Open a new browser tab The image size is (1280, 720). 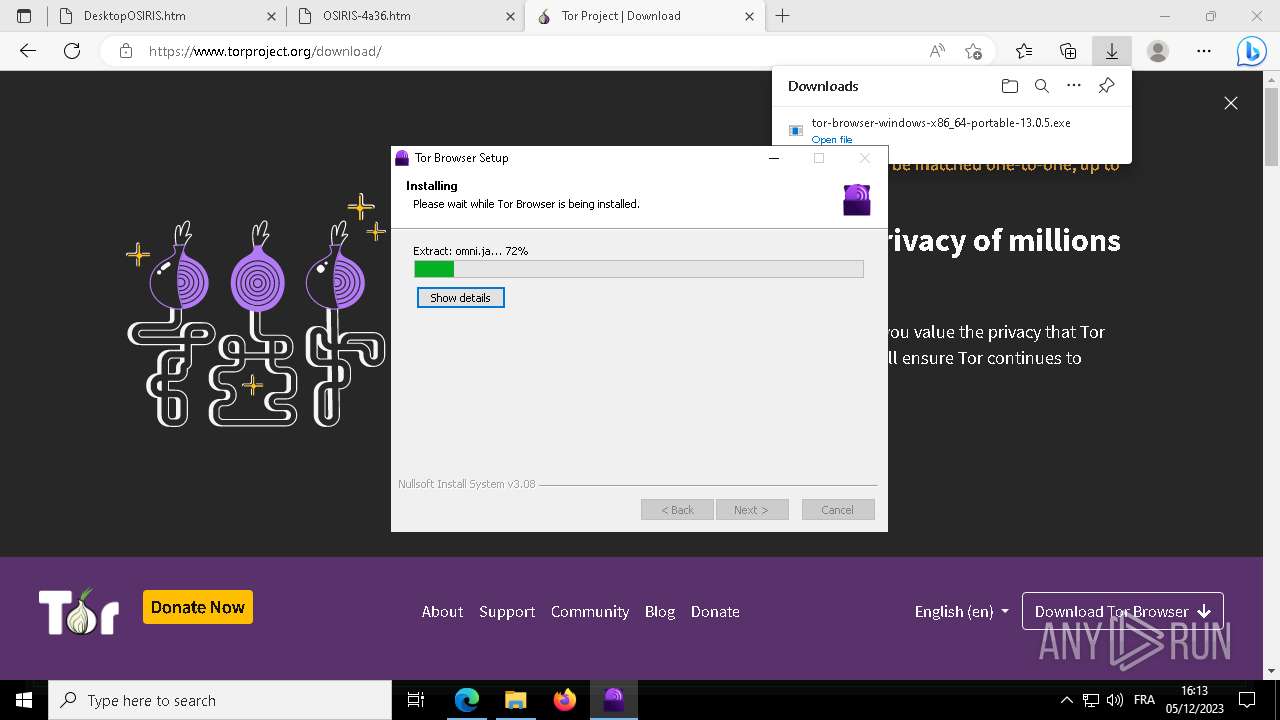pos(783,16)
